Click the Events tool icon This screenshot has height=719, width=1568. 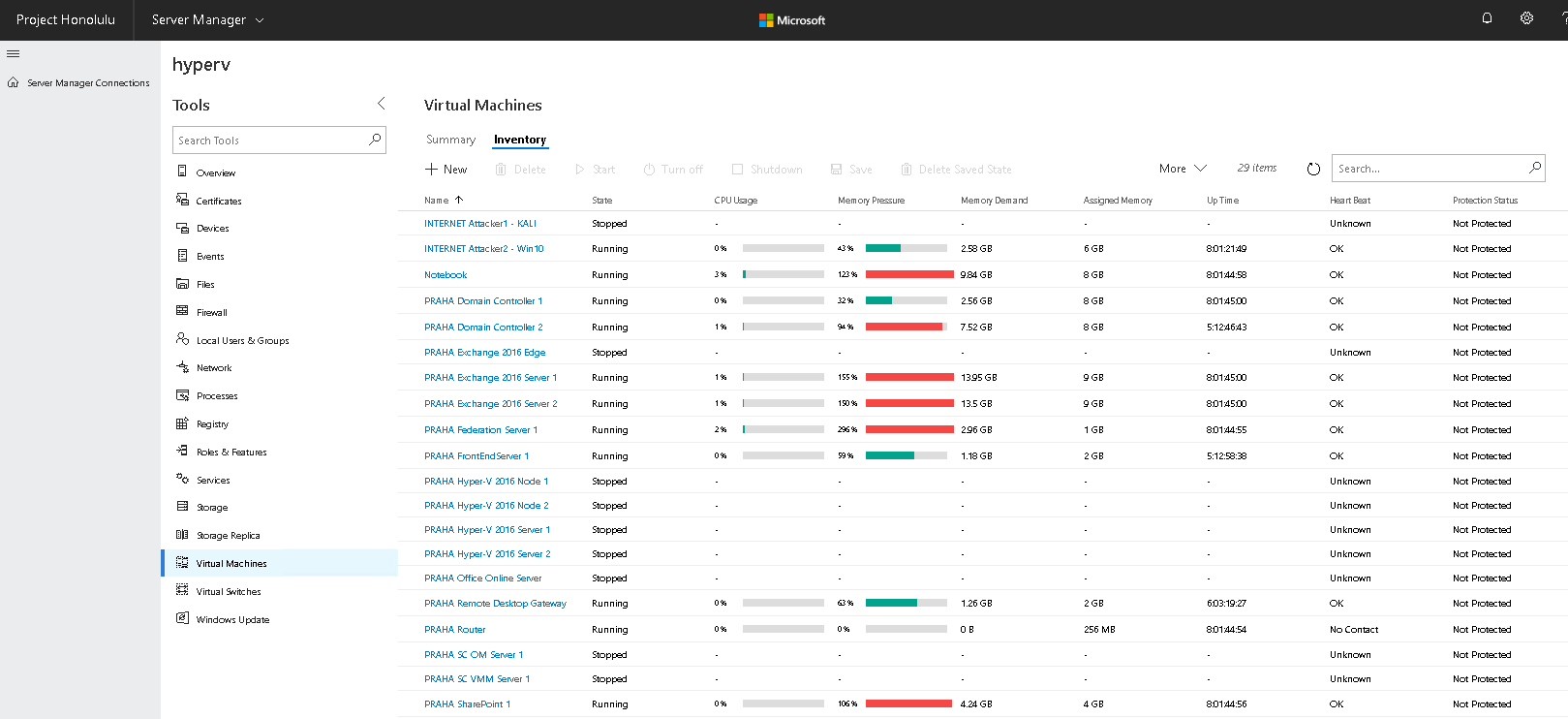pyautogui.click(x=182, y=256)
